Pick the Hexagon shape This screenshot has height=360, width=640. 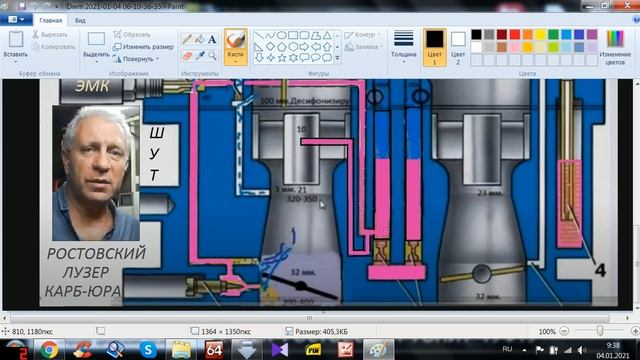[x=293, y=47]
